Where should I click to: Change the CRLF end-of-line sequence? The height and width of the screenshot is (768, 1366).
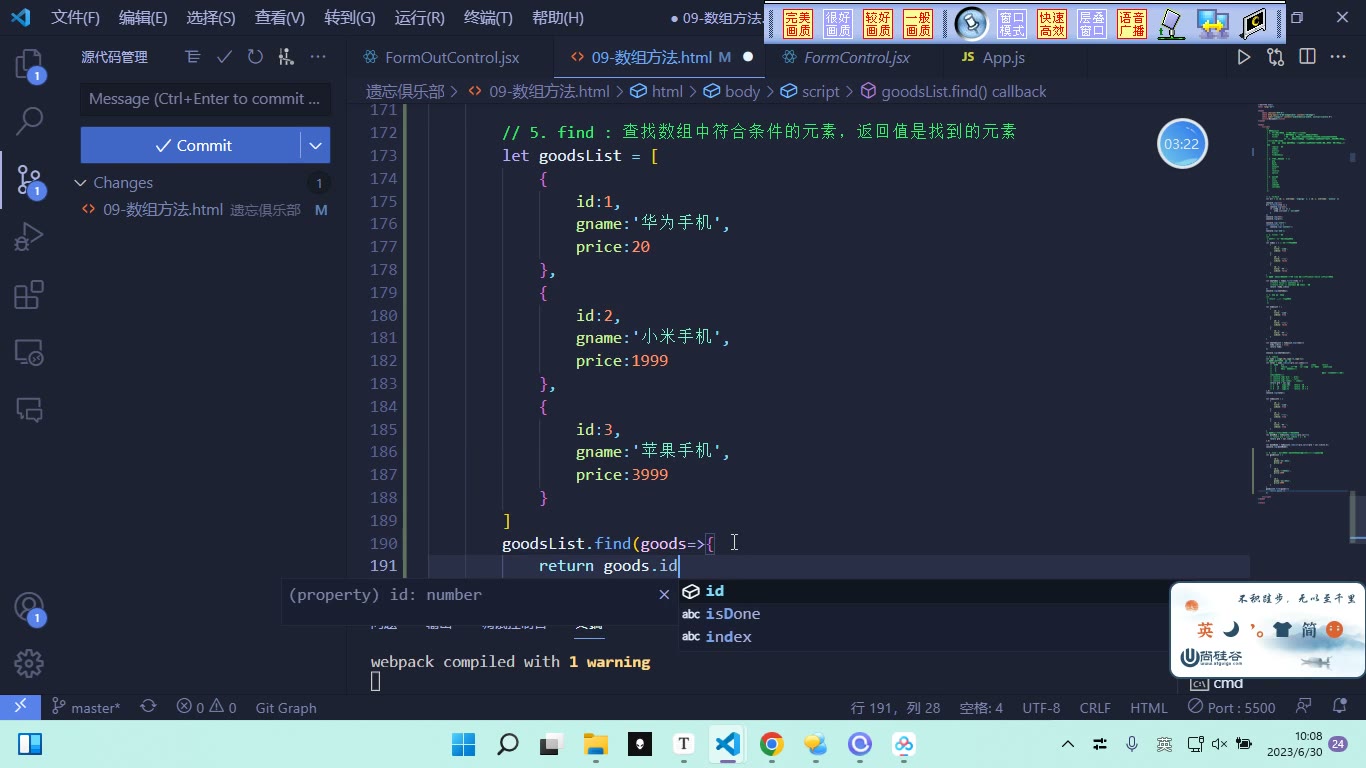(x=1095, y=707)
